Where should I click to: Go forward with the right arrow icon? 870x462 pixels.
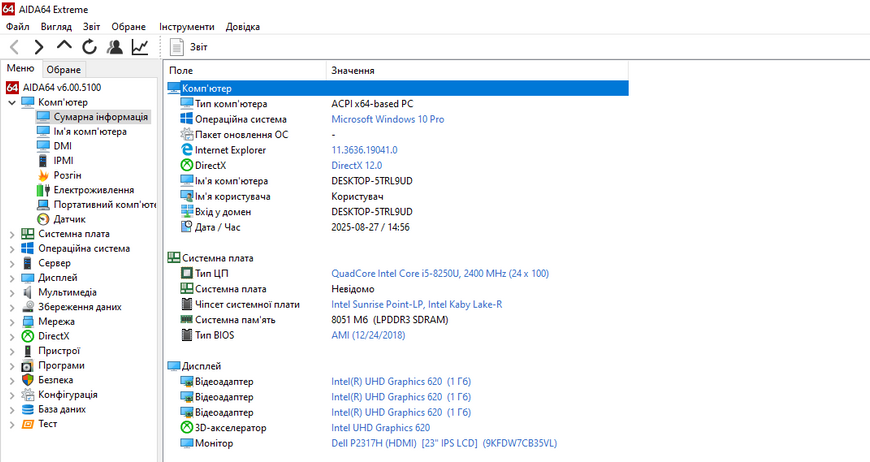(x=38, y=47)
